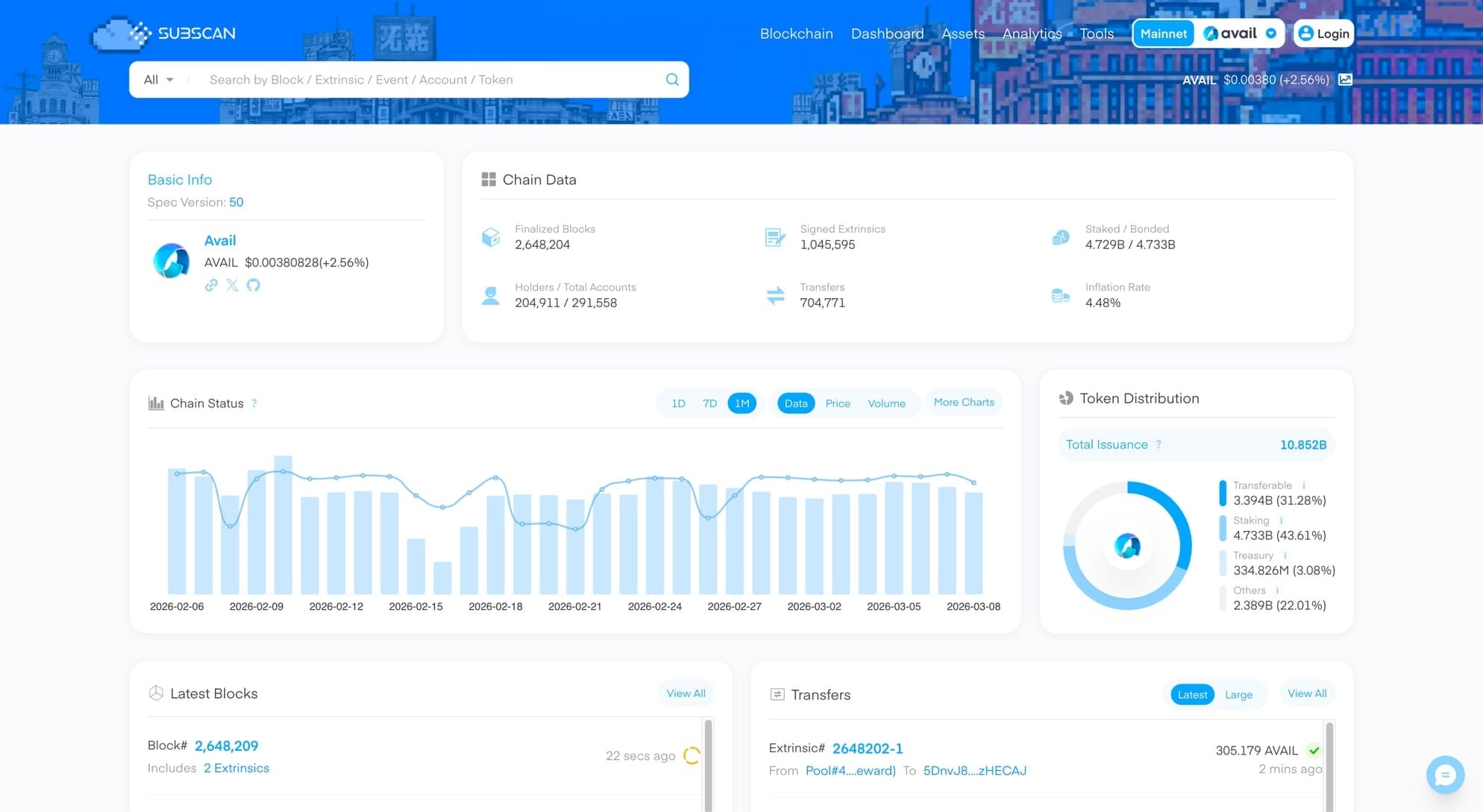Click Transferable info icon
Image resolution: width=1483 pixels, height=812 pixels.
coord(1303,485)
